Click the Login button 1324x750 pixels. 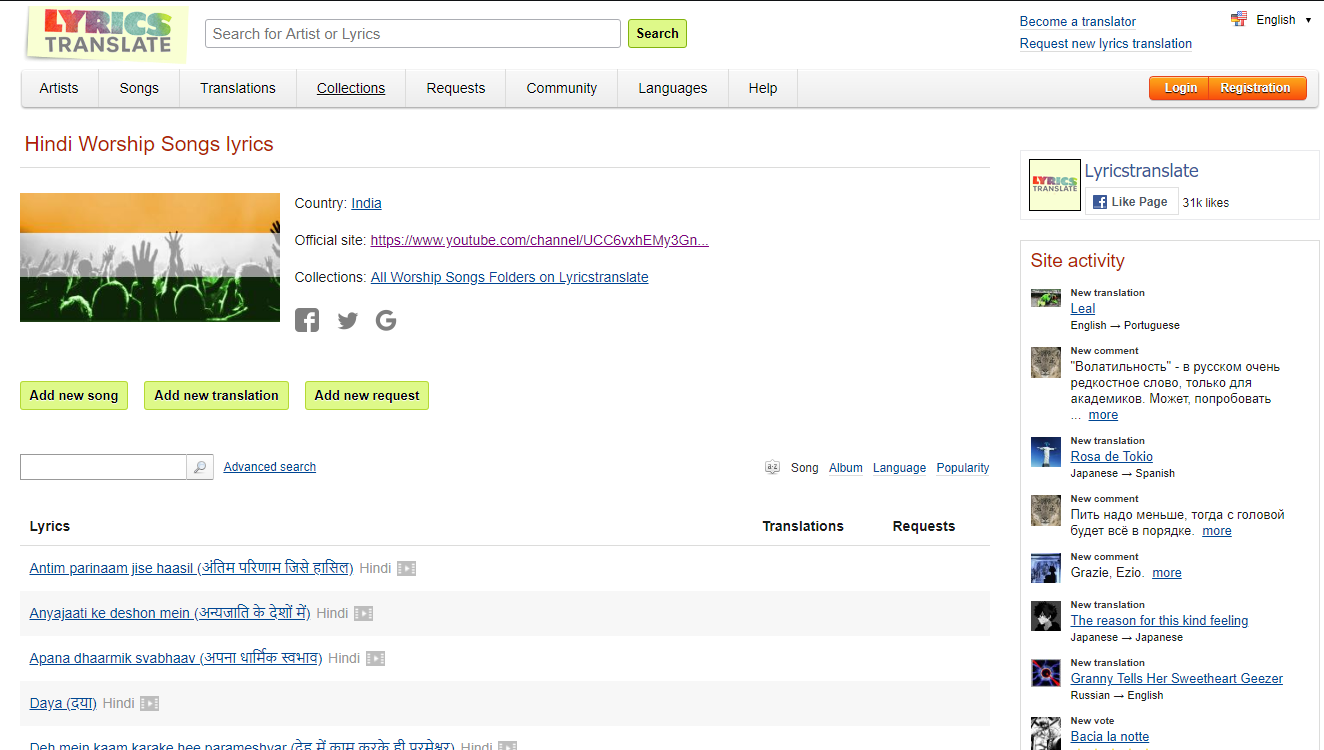coord(1180,88)
